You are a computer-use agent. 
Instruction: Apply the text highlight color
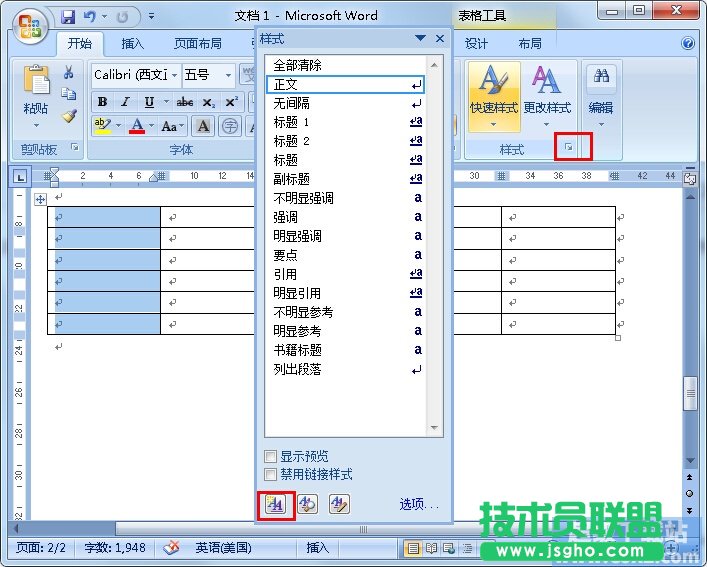click(103, 126)
